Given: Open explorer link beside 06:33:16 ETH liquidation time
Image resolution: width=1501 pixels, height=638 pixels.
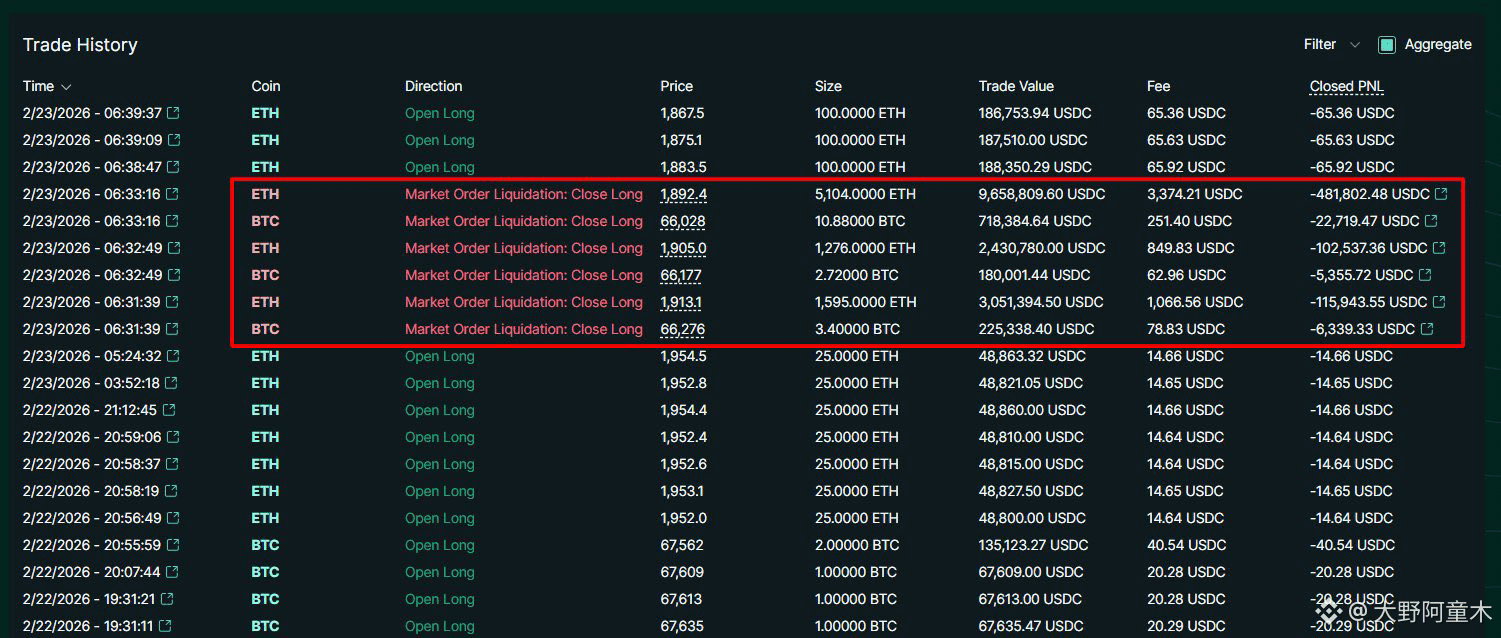Looking at the screenshot, I should (x=172, y=194).
